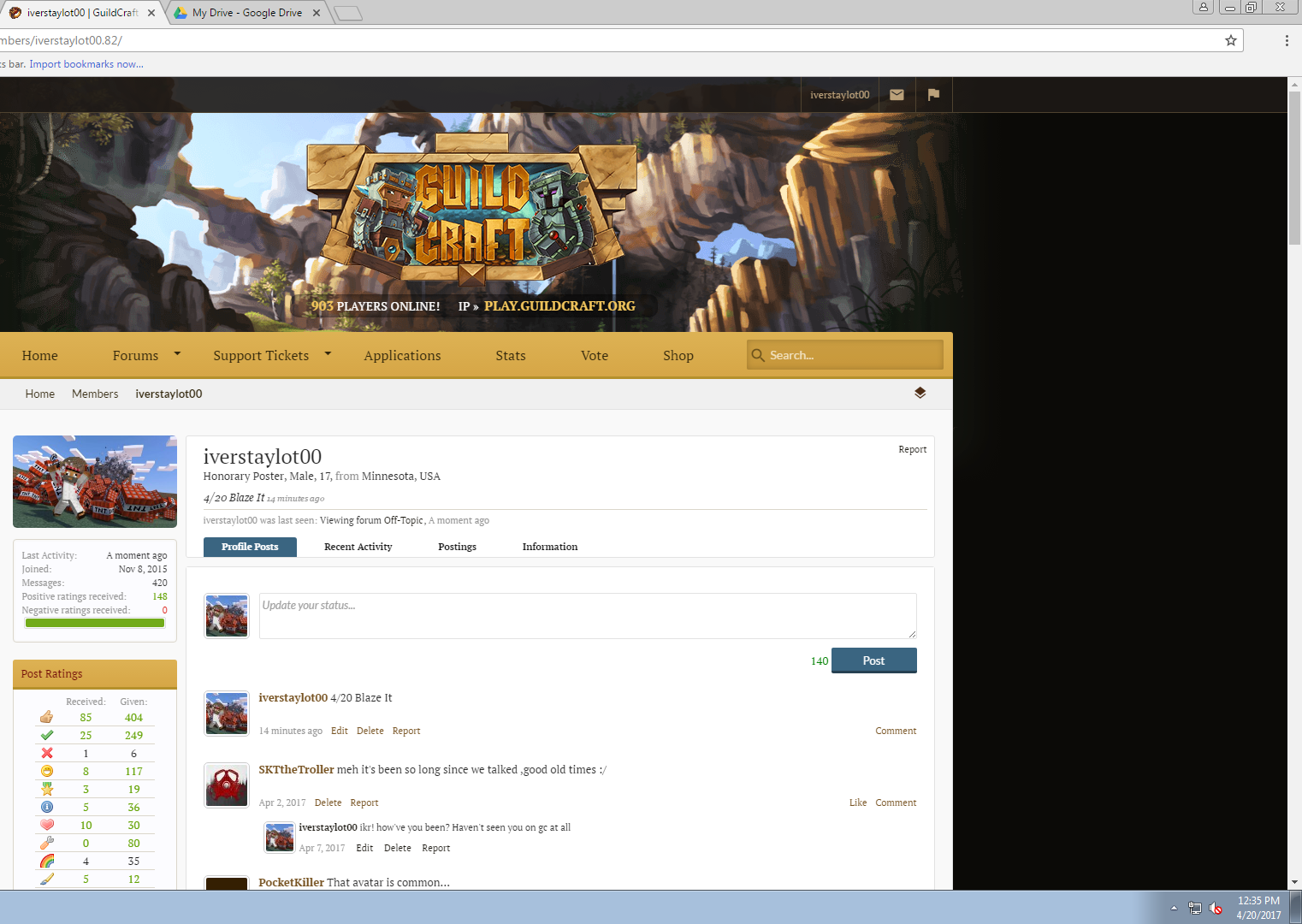1302x924 pixels.
Task: Click the muted volume icon in tray
Action: point(1216,909)
